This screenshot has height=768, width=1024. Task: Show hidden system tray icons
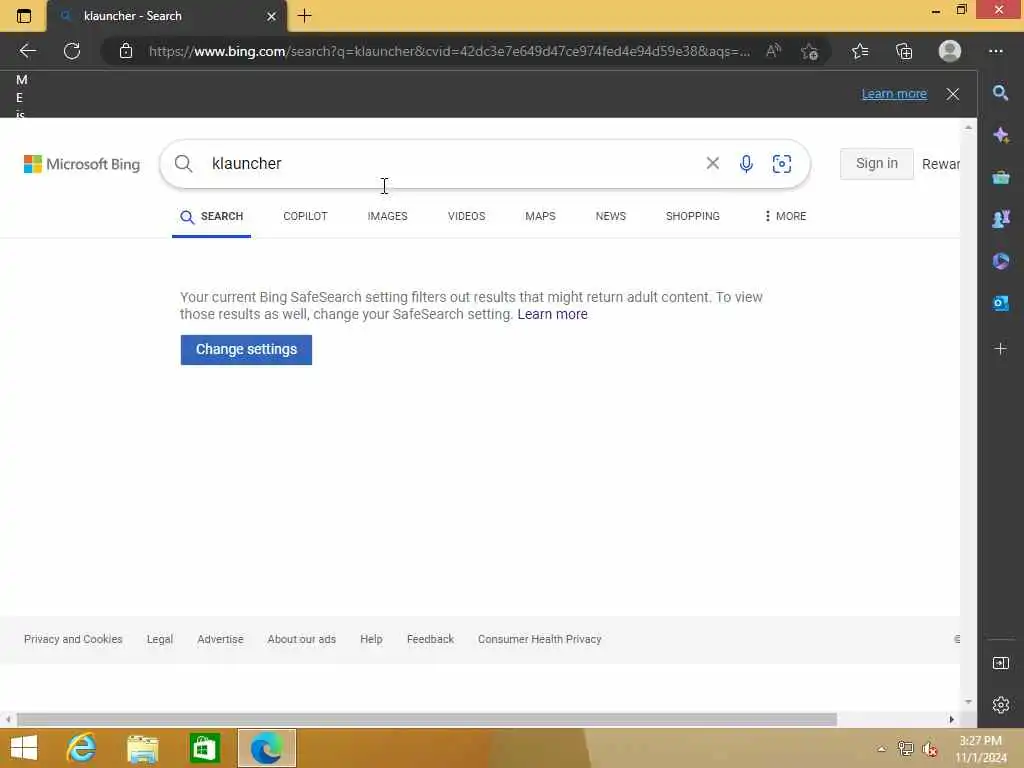(881, 749)
